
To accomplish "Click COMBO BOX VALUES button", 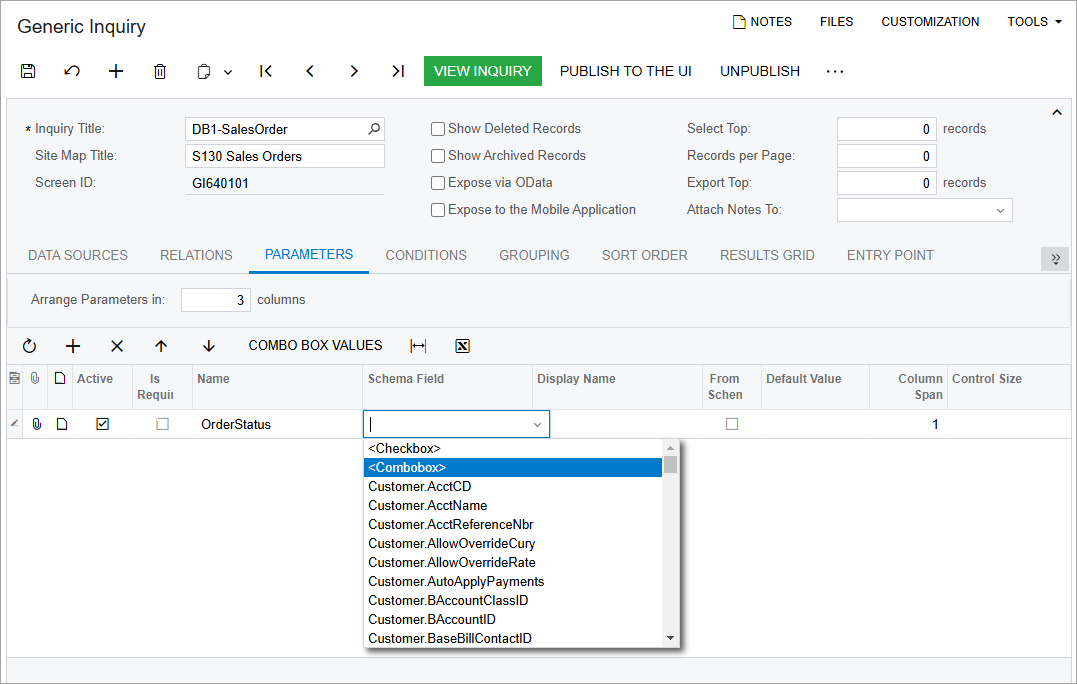I will click(315, 346).
